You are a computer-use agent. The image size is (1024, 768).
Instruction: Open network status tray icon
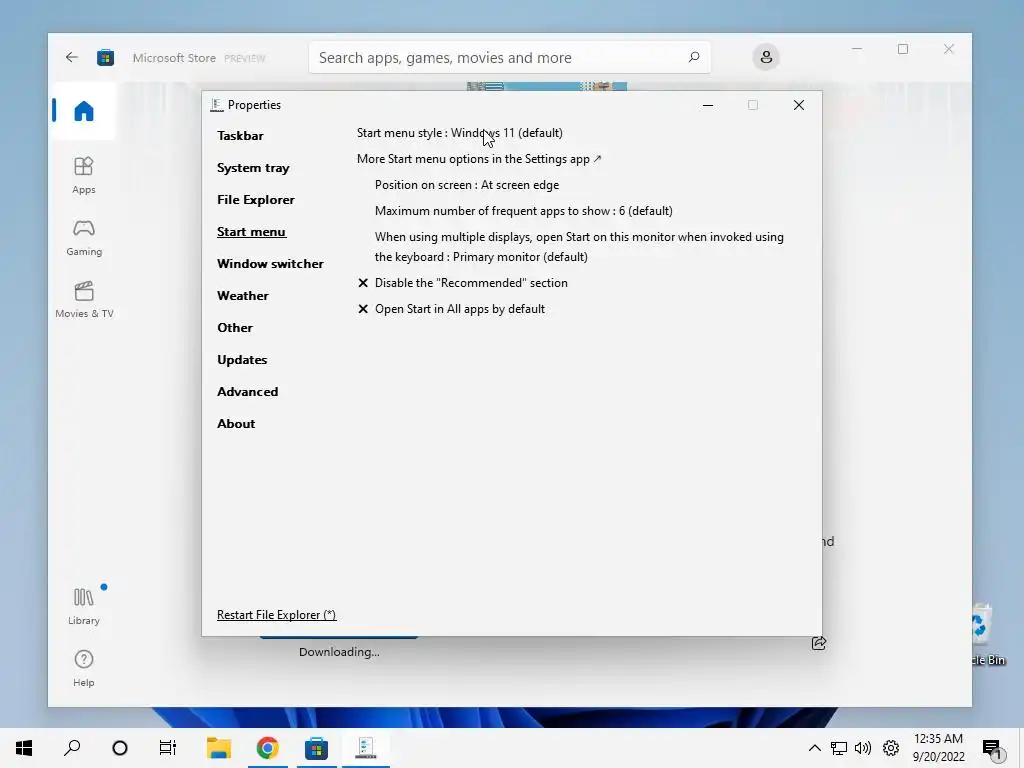point(839,748)
